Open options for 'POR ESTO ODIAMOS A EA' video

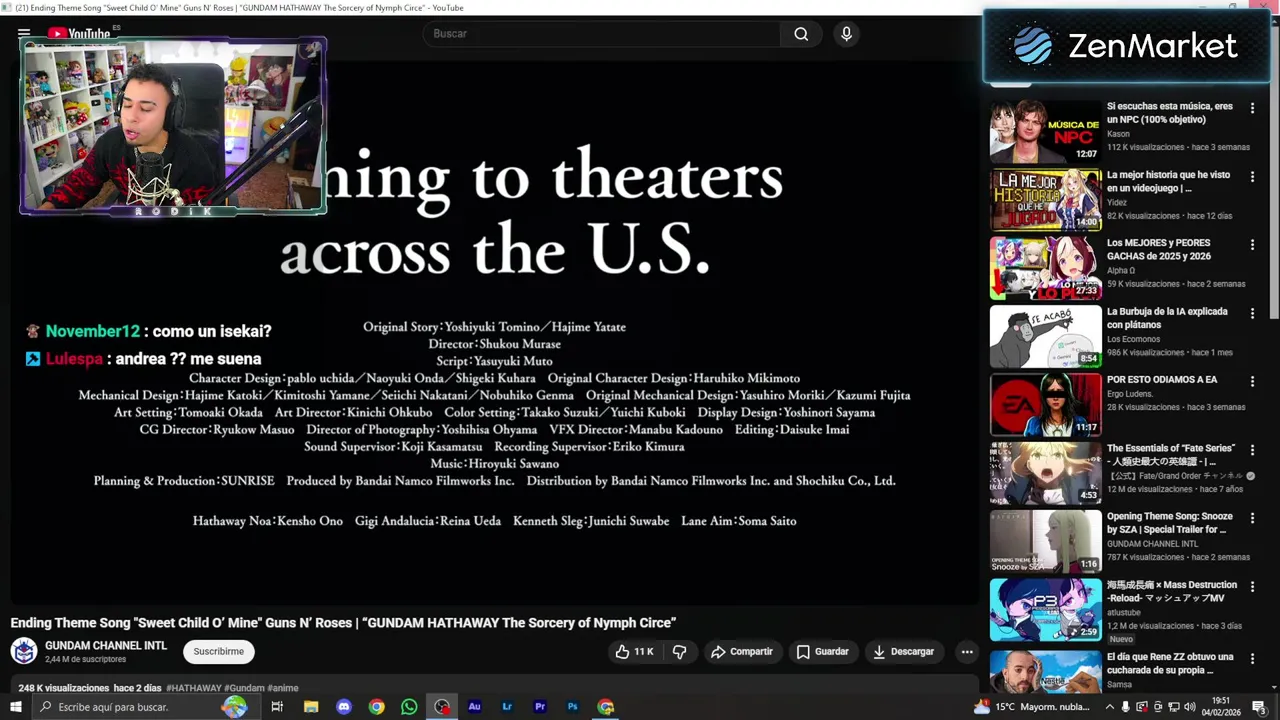(1252, 381)
